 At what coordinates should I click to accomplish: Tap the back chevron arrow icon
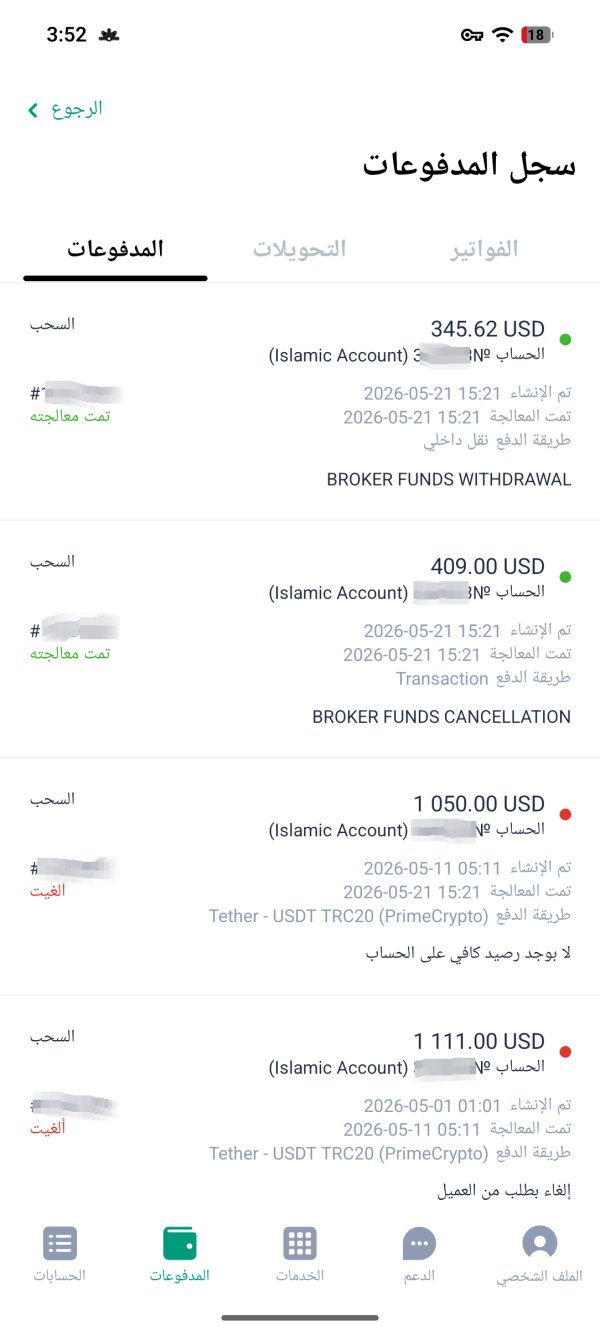[33, 109]
